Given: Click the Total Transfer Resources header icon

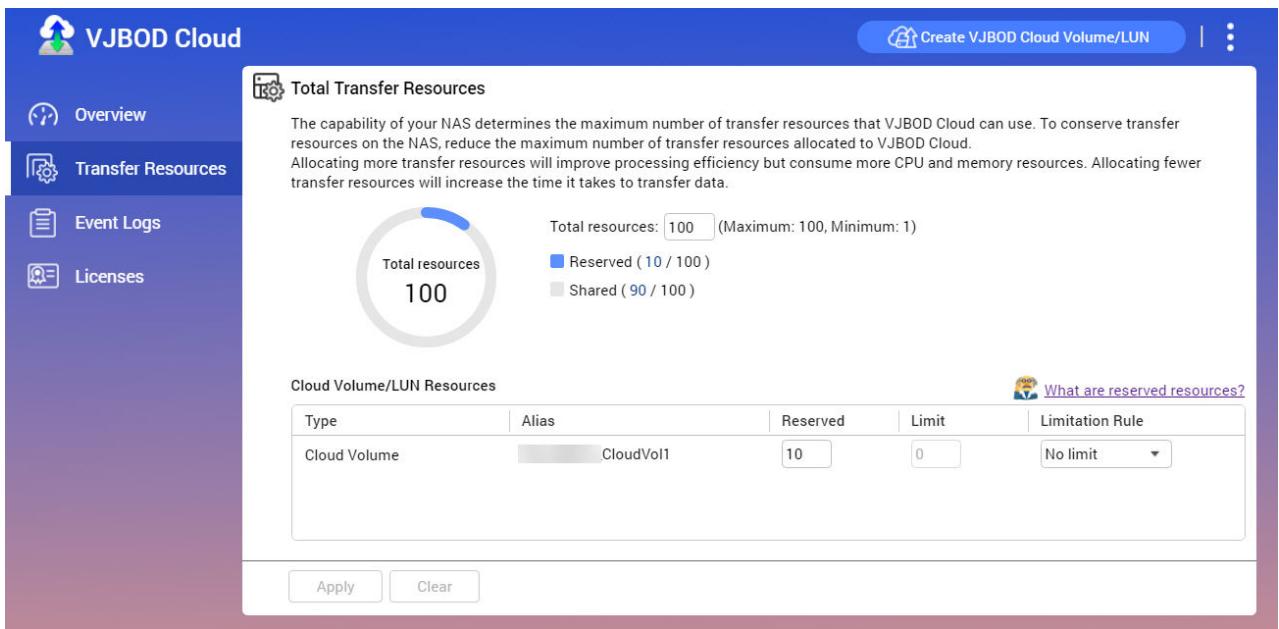Looking at the screenshot, I should 270,89.
